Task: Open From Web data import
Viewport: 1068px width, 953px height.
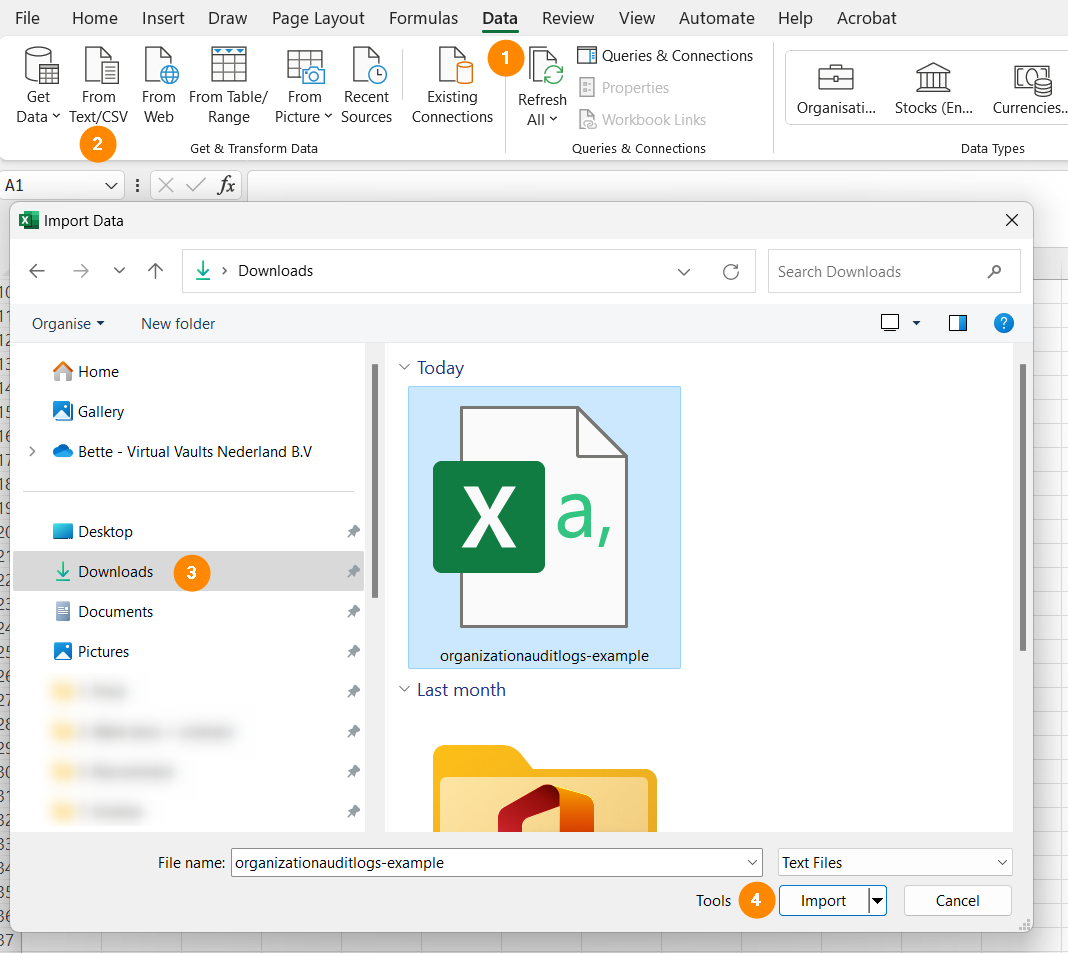Action: [x=159, y=67]
